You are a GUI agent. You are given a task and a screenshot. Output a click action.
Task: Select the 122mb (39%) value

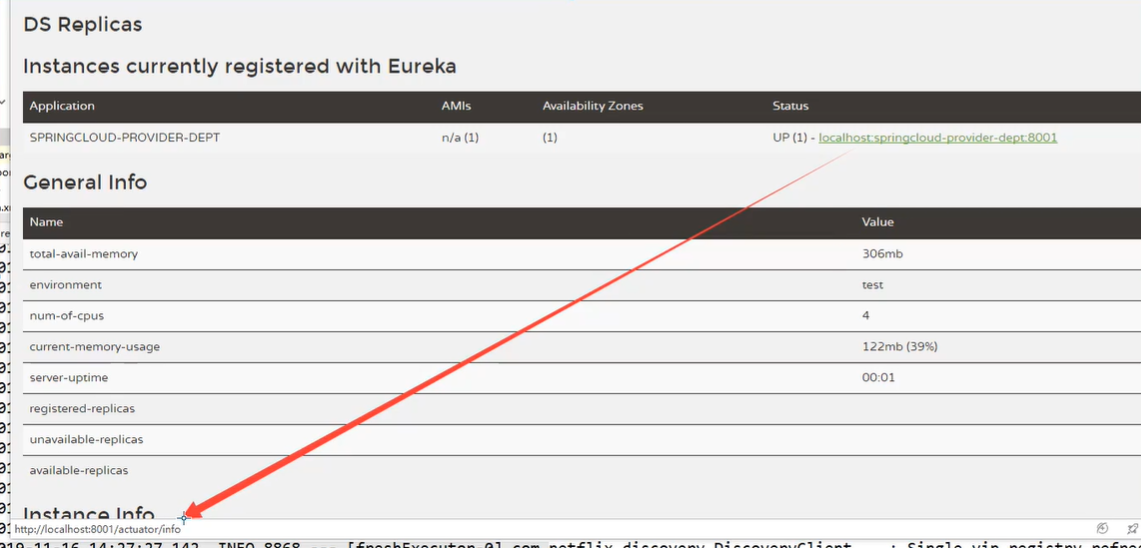pos(899,347)
